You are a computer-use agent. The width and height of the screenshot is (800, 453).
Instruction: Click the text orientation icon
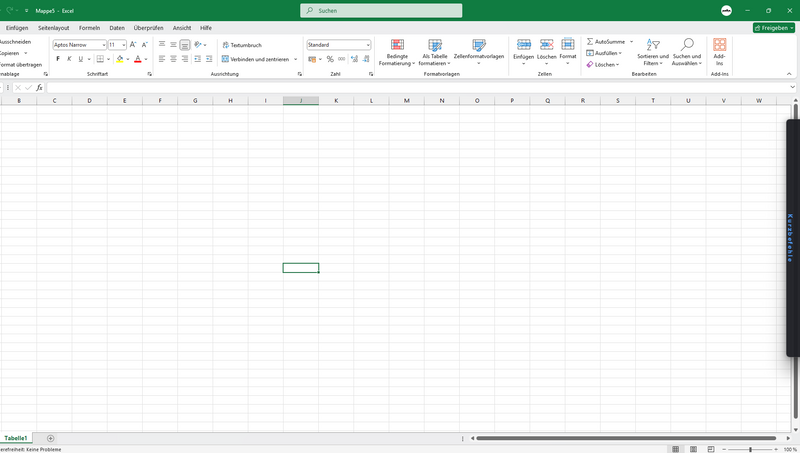coord(198,45)
